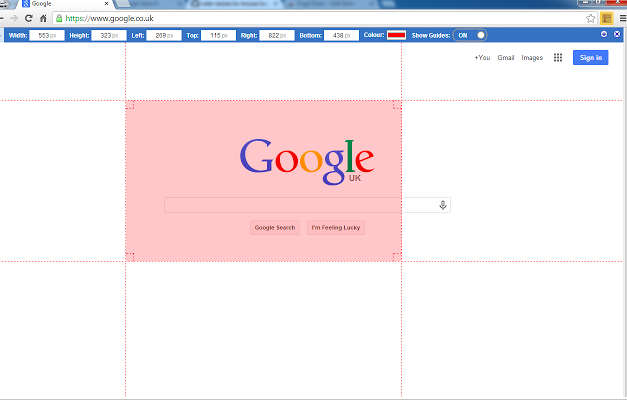This screenshot has width=627, height=400.
Task: Edit the ruler Height field
Action: (x=109, y=36)
